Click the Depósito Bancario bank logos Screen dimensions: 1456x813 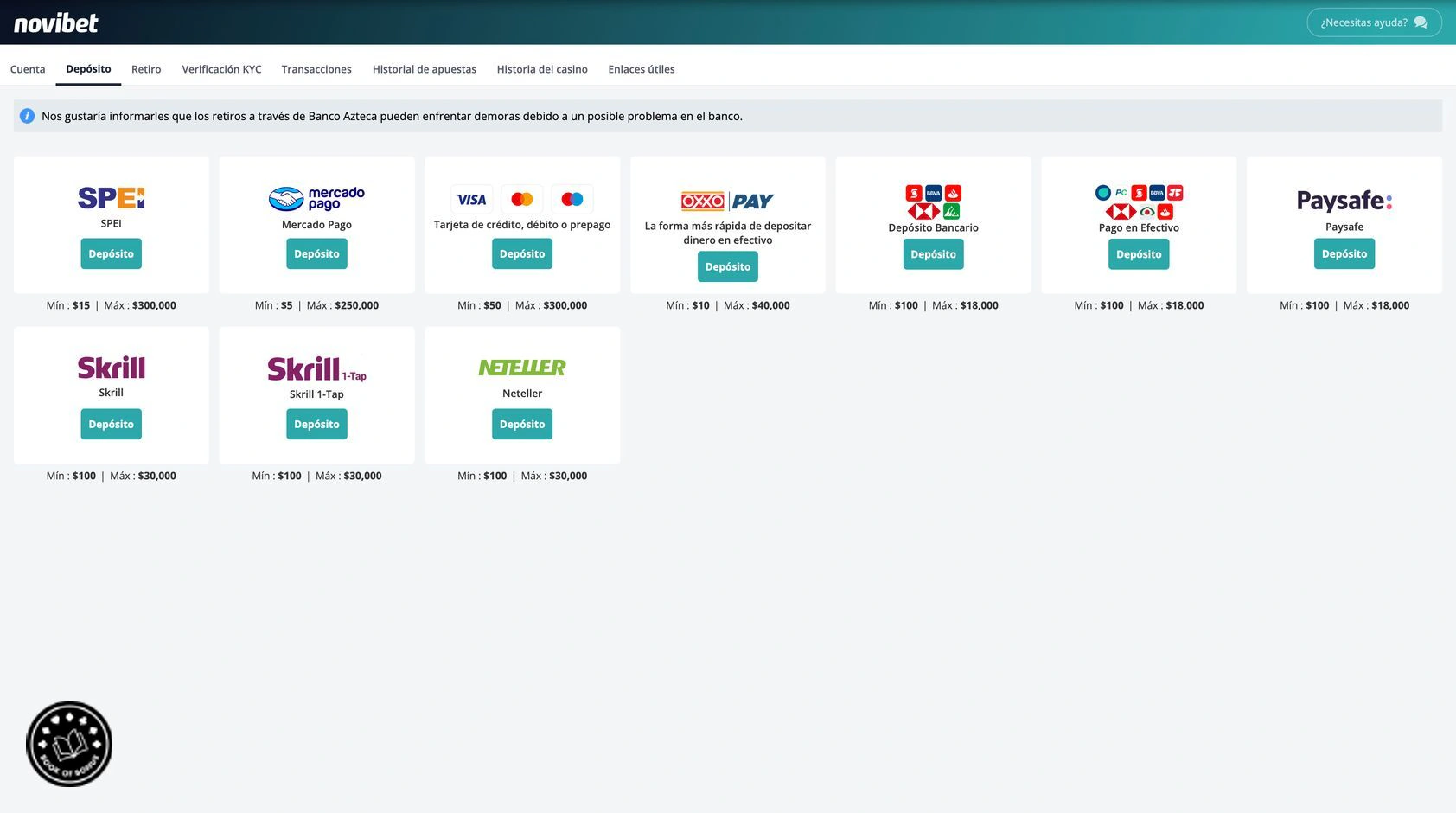[x=934, y=202]
